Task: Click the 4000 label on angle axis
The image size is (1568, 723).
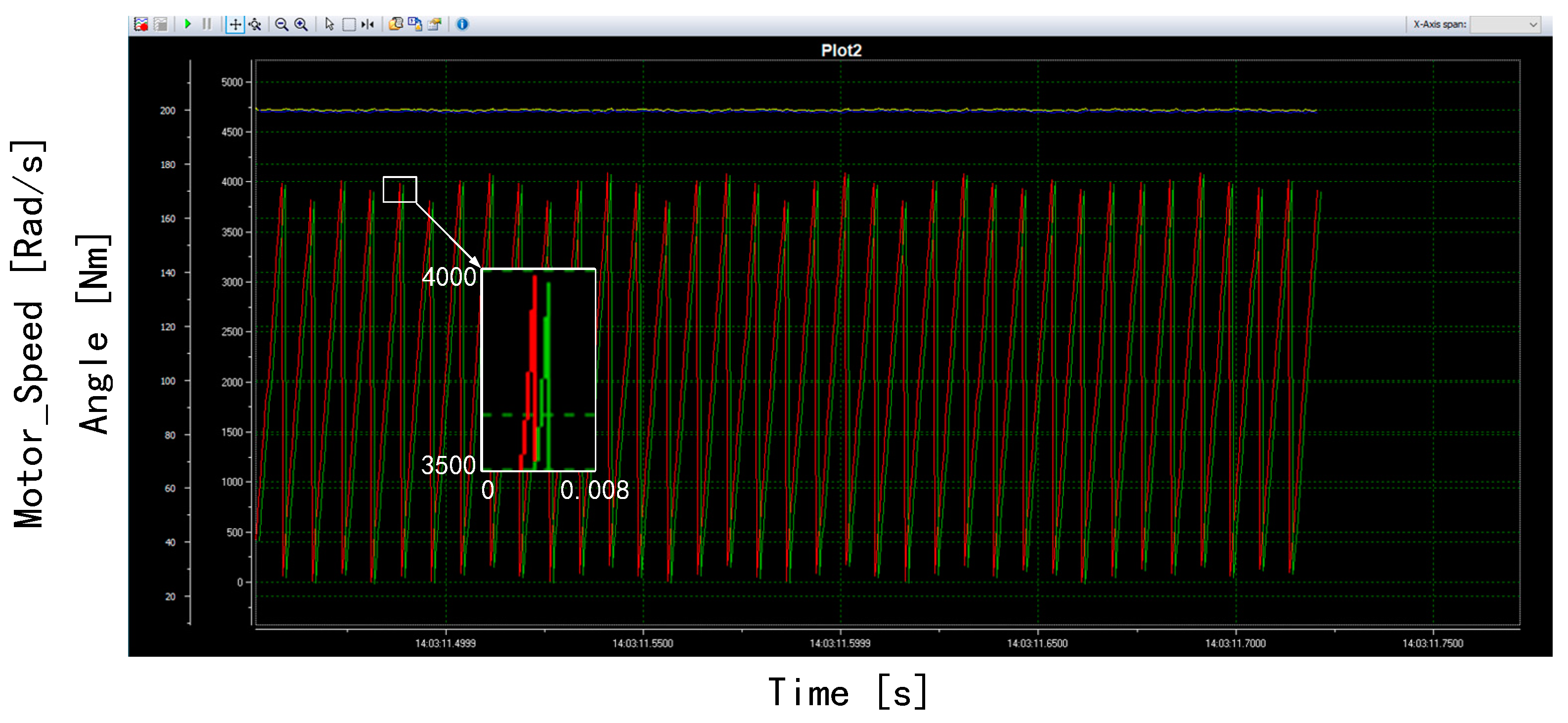Action: pos(232,182)
